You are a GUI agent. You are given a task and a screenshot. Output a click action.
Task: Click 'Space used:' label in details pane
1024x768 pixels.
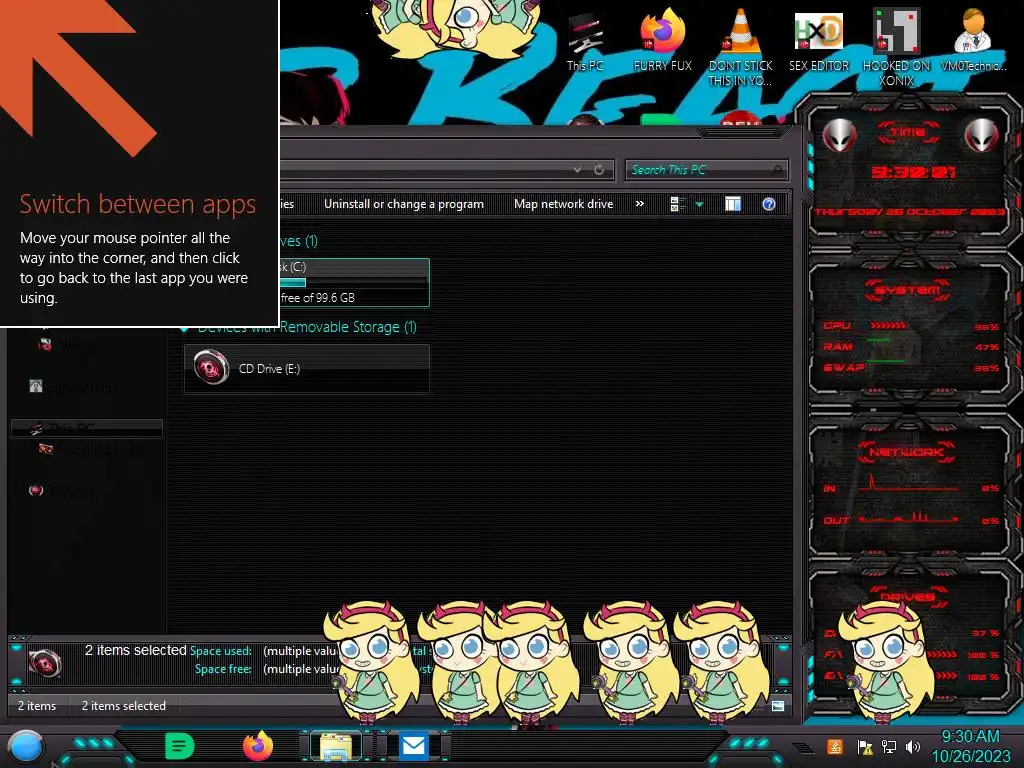click(x=221, y=651)
